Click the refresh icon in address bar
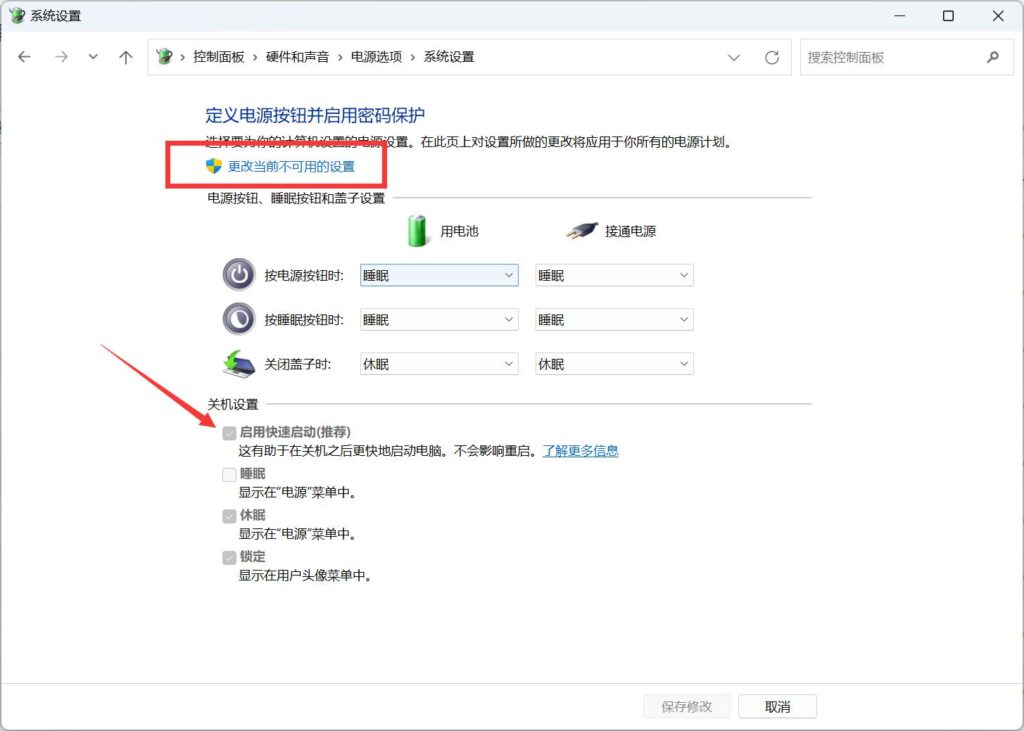The image size is (1024, 731). click(x=771, y=58)
